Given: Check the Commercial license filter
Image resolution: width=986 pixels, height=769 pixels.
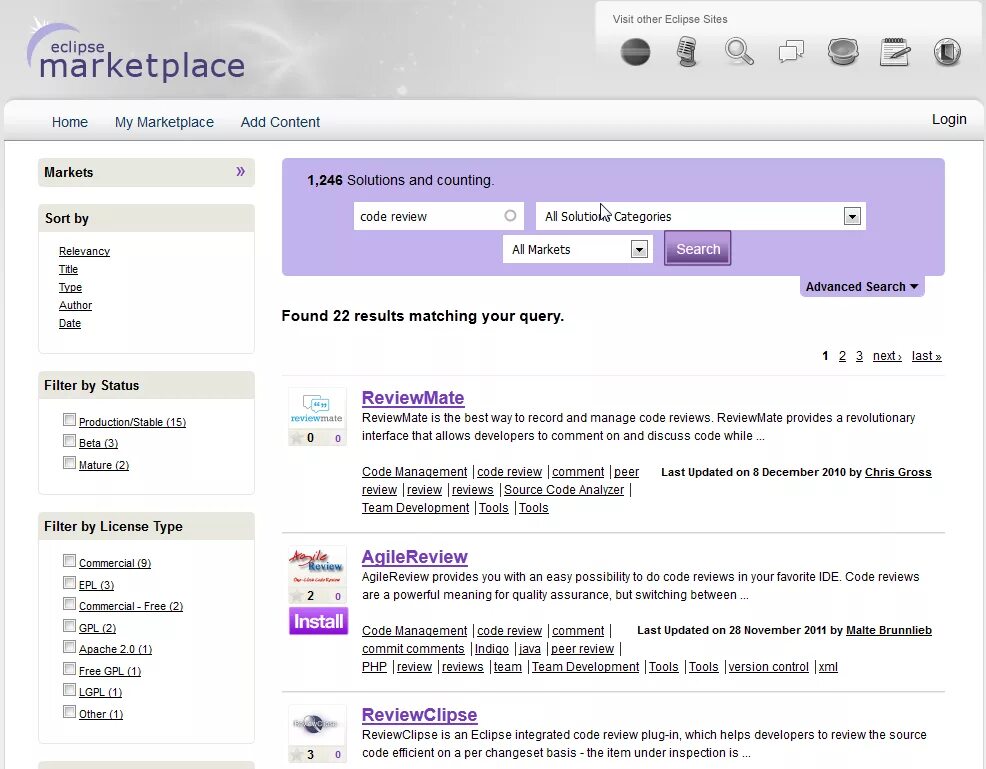Looking at the screenshot, I should (69, 561).
